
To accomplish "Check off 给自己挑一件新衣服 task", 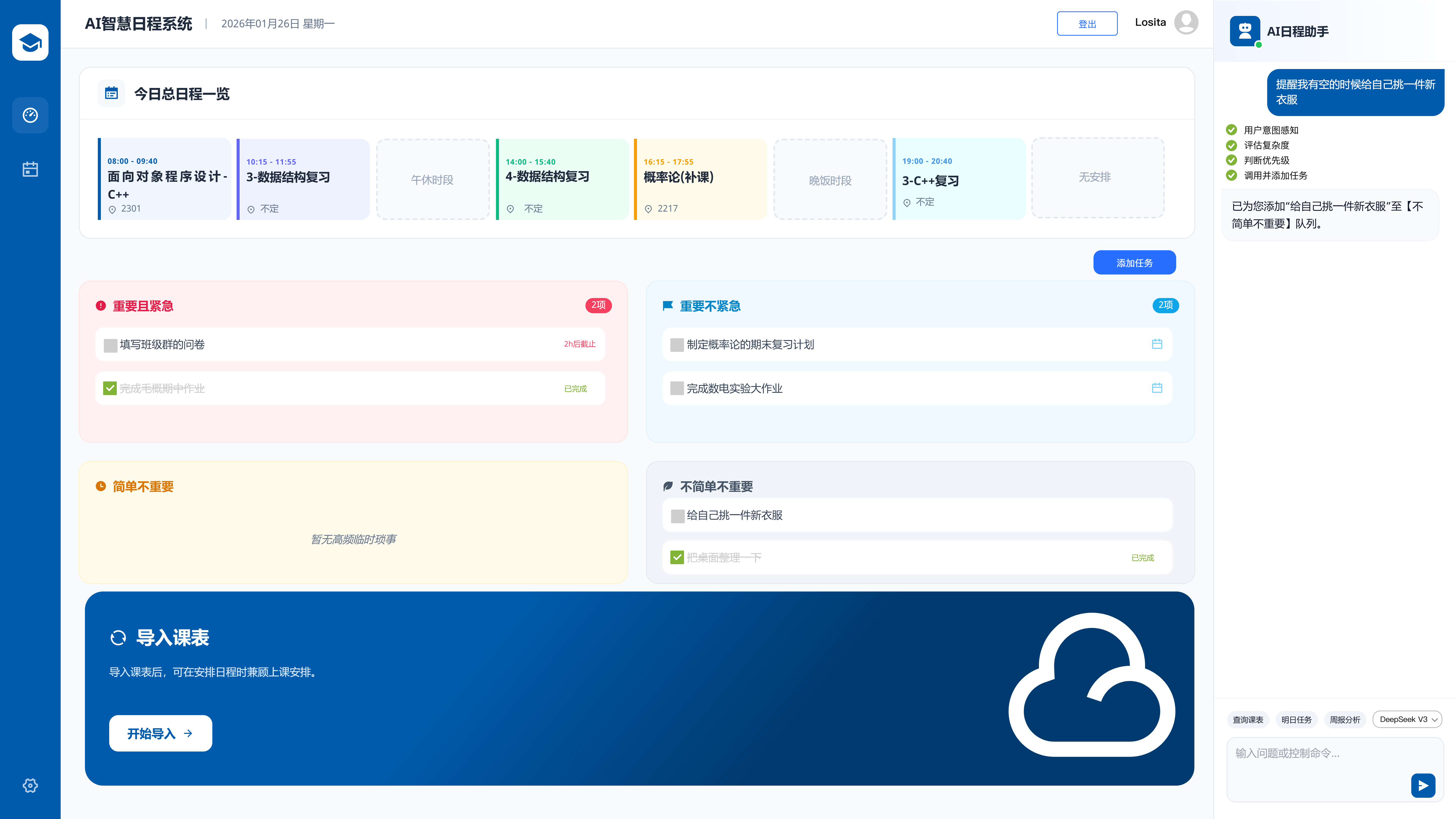I will point(677,515).
